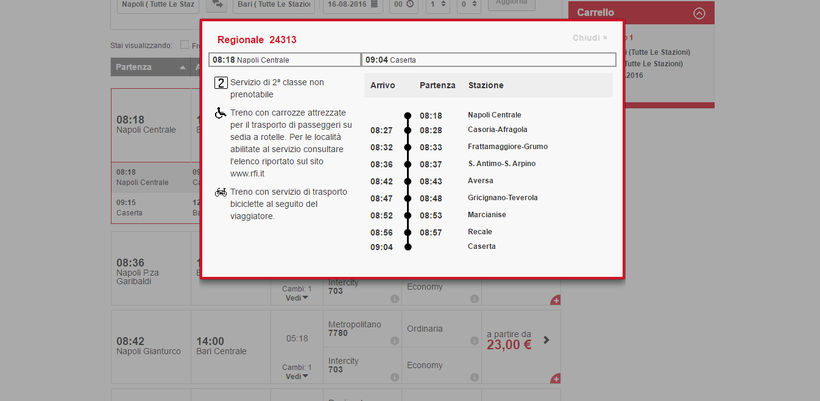The width and height of the screenshot is (820, 401).
Task: Click the bicycle transport service icon
Action: tap(220, 191)
